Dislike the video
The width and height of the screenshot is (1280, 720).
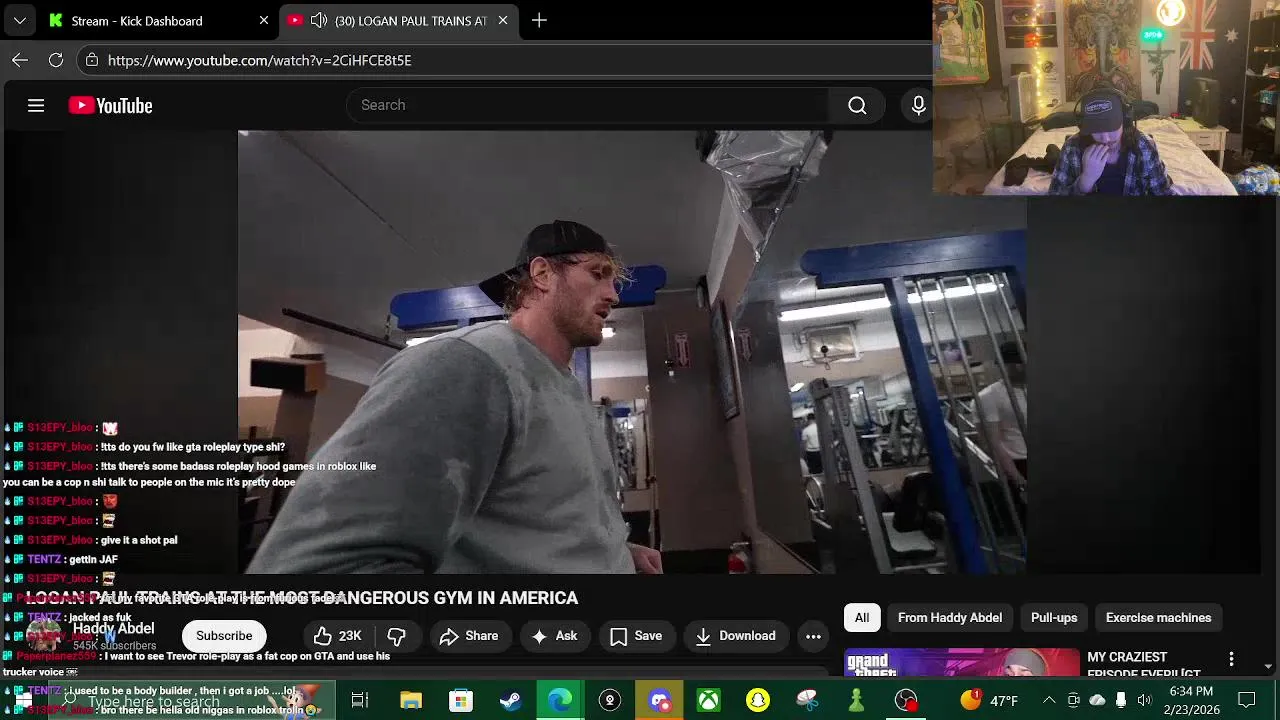point(397,636)
